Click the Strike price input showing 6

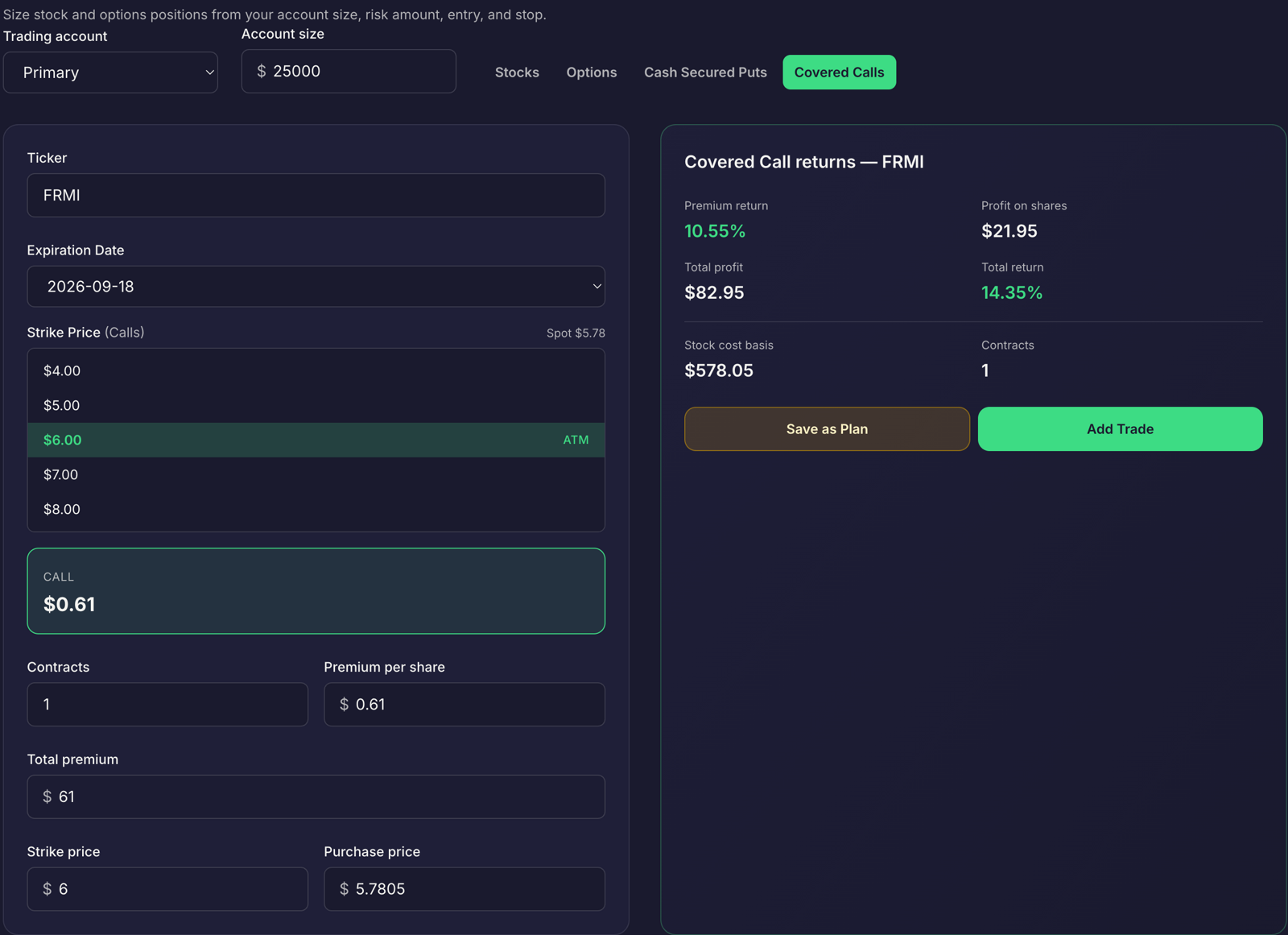167,889
